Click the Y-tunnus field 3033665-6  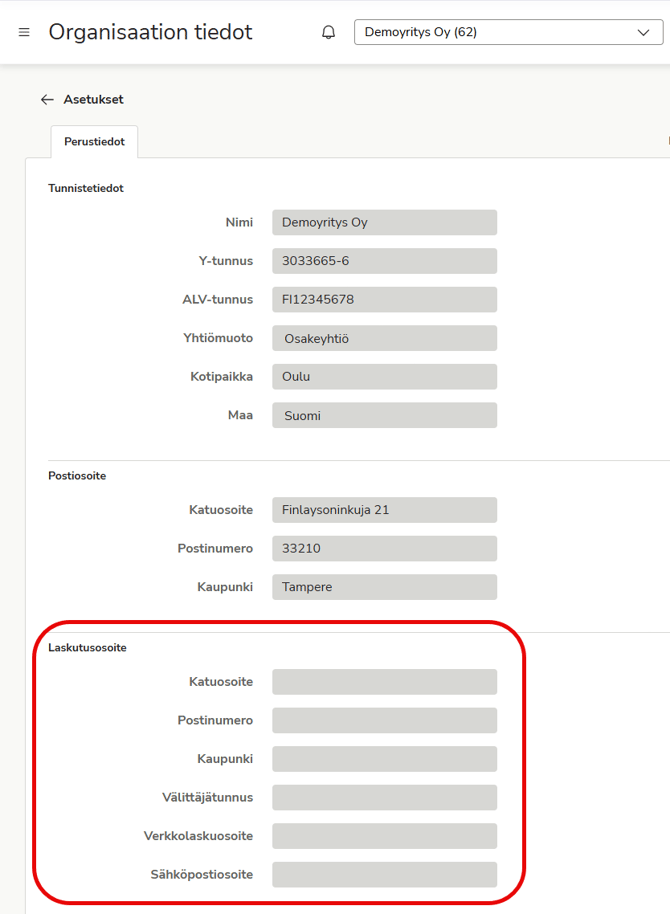[384, 261]
